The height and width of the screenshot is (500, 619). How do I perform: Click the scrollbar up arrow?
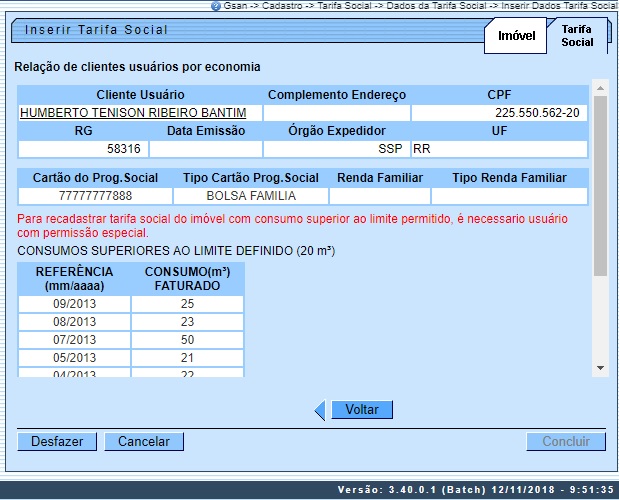(600, 87)
